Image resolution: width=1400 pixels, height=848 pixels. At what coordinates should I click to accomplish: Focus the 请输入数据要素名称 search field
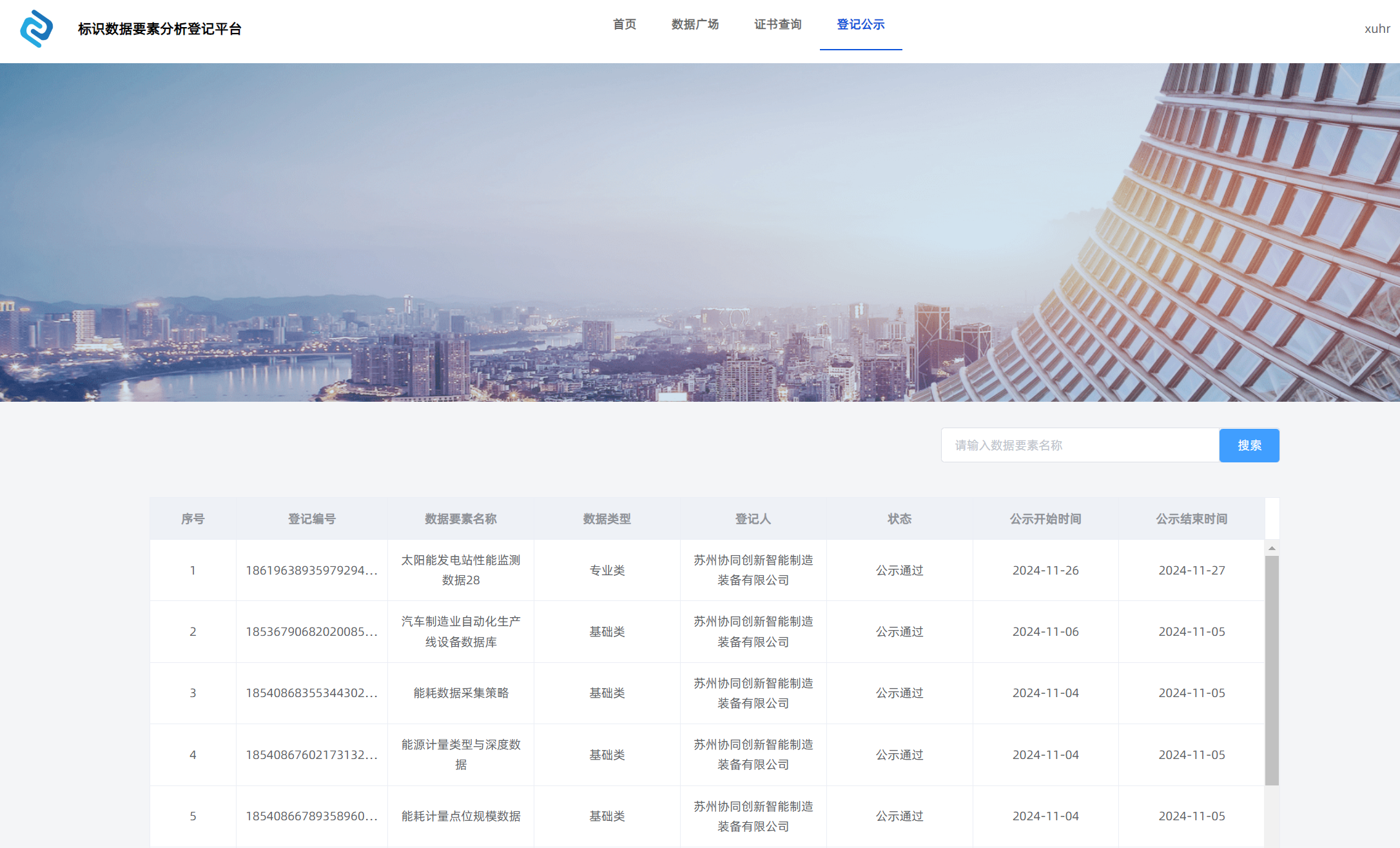(1080, 445)
